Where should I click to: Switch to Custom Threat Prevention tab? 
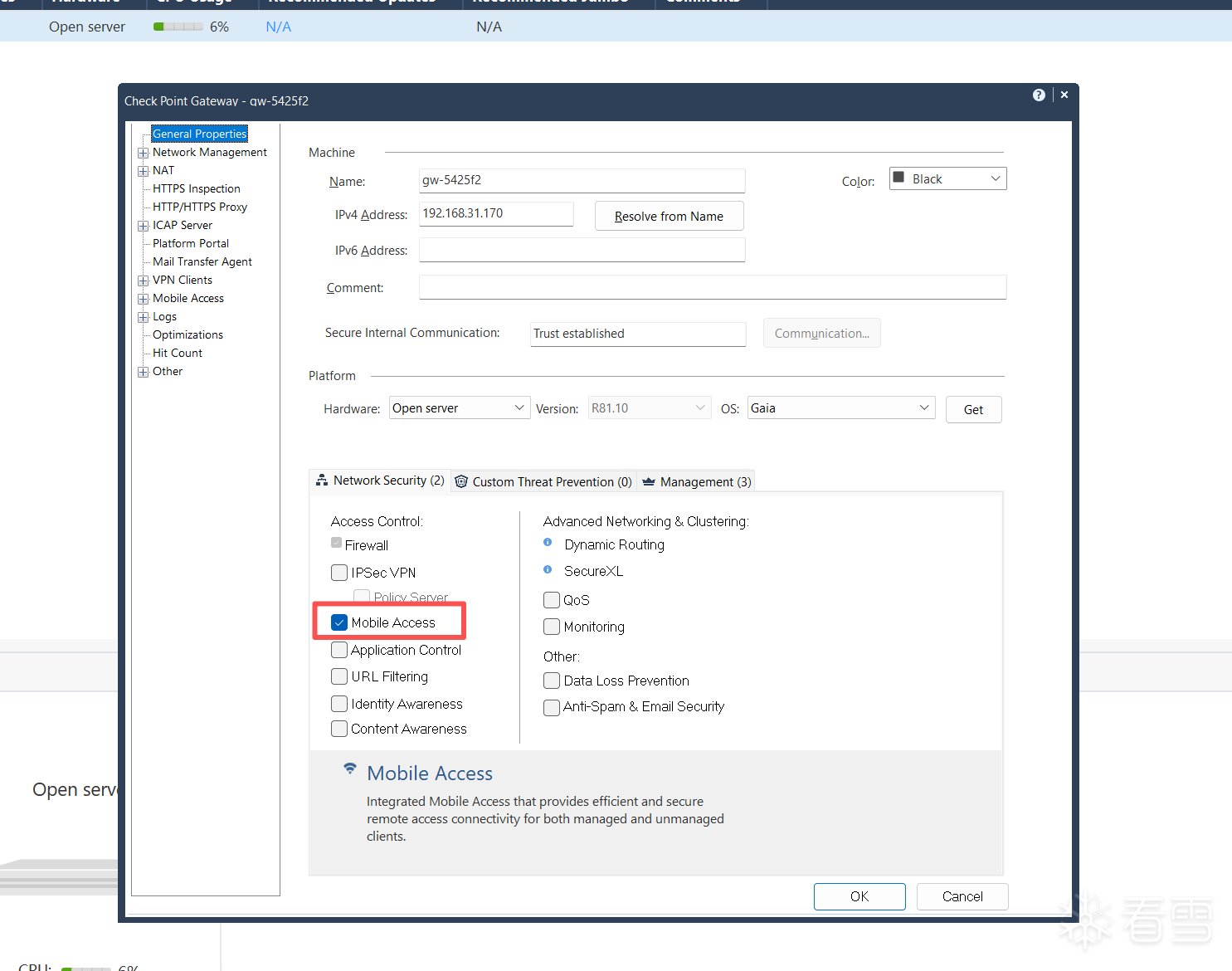(543, 481)
